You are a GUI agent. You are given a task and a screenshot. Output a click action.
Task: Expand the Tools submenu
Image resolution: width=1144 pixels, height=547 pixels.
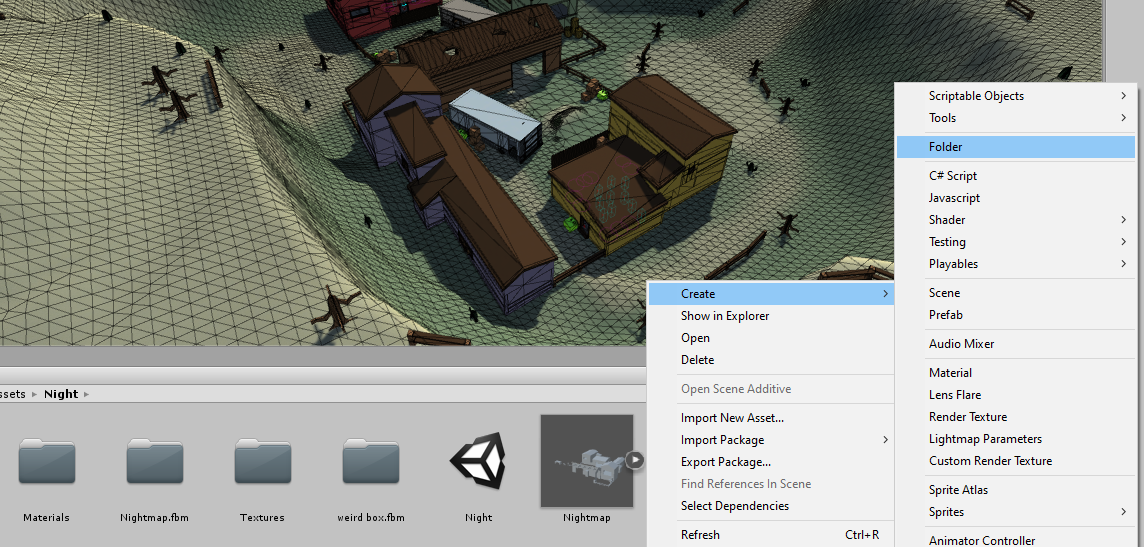pyautogui.click(x=1016, y=117)
